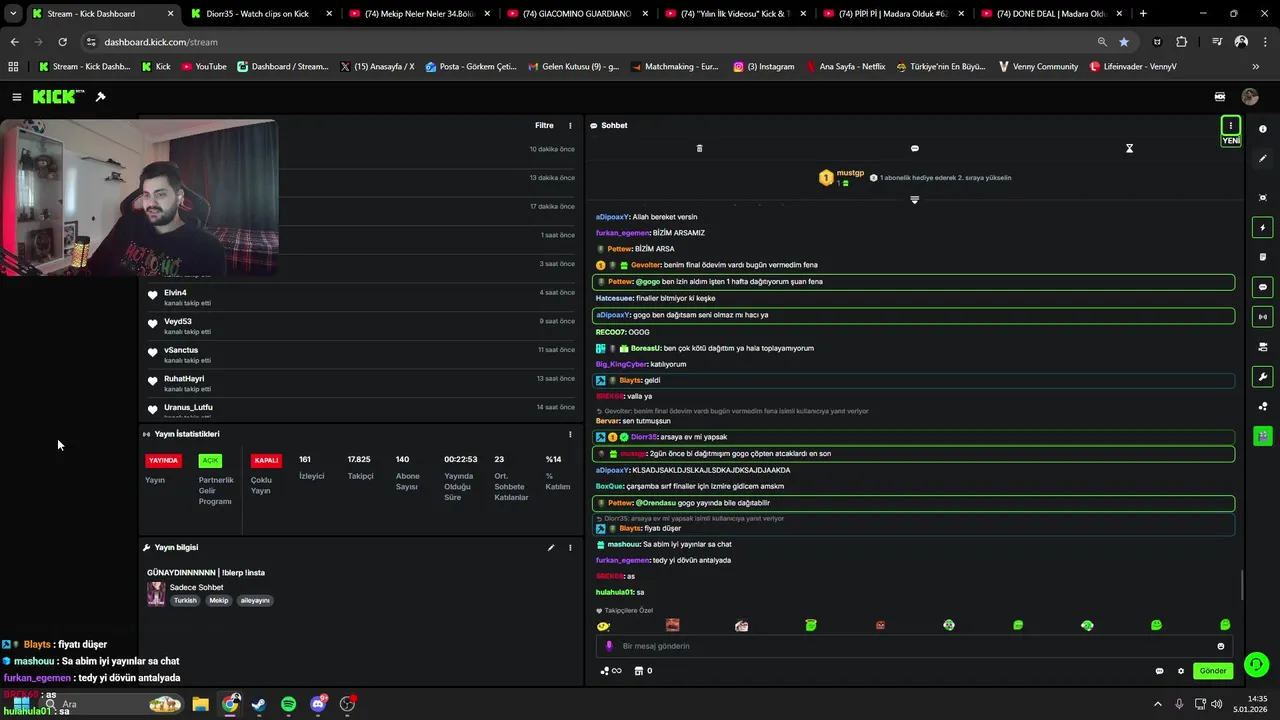Select the Turkish stream tag
Viewport: 1280px width, 720px height.
coord(185,601)
